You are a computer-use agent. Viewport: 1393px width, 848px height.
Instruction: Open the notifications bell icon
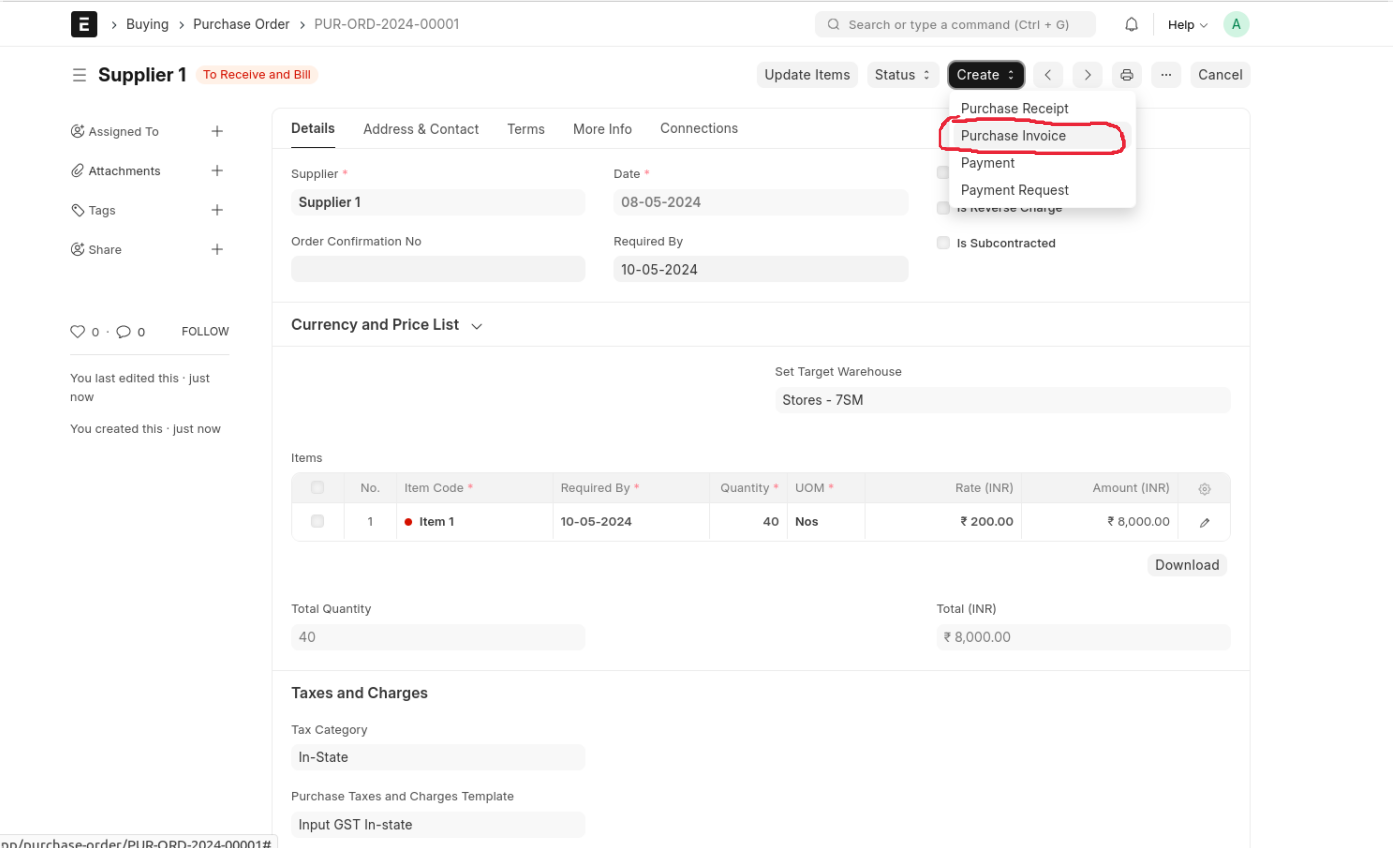coord(1131,24)
